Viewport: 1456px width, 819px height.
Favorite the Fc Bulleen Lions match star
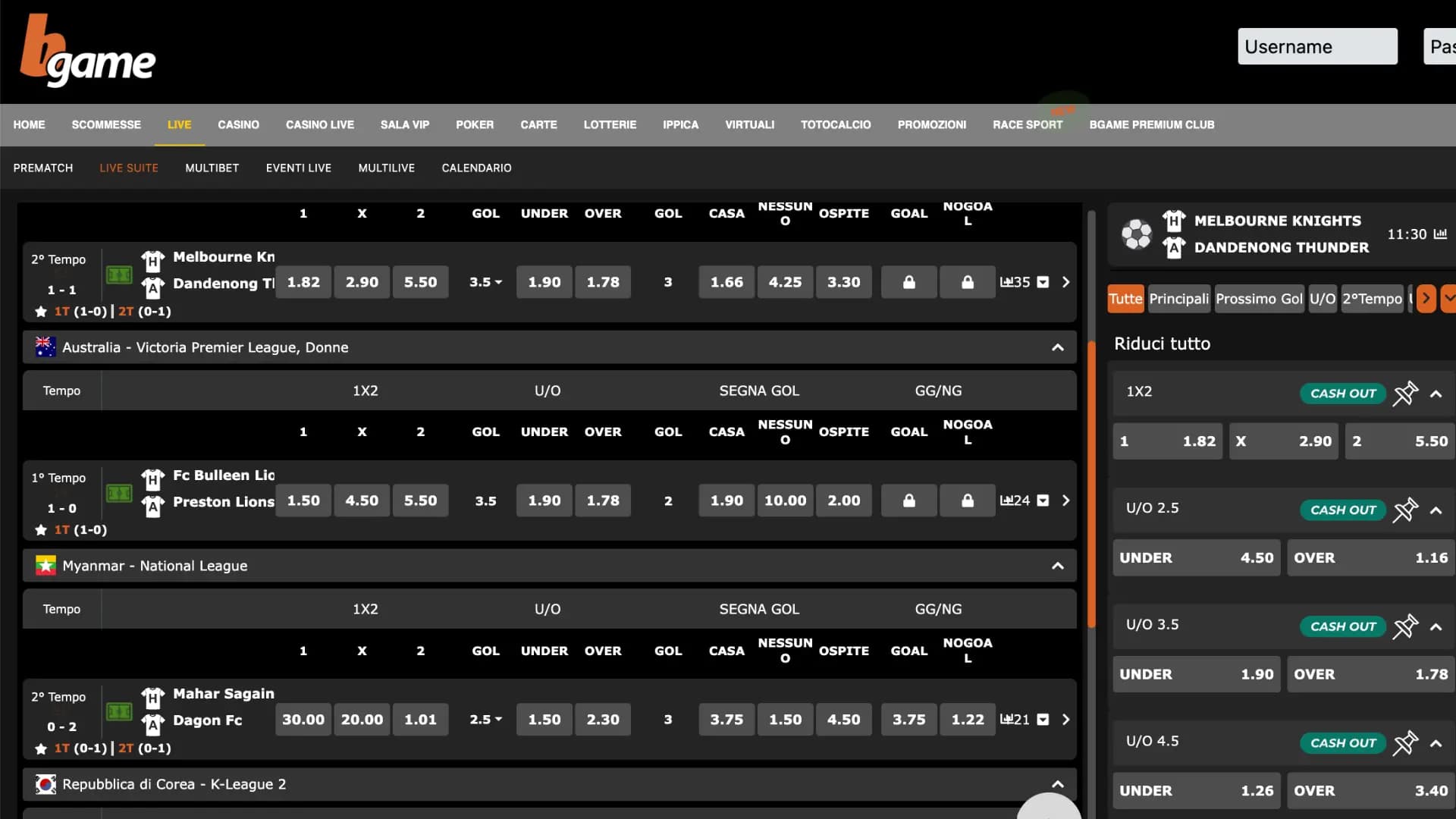(x=41, y=530)
